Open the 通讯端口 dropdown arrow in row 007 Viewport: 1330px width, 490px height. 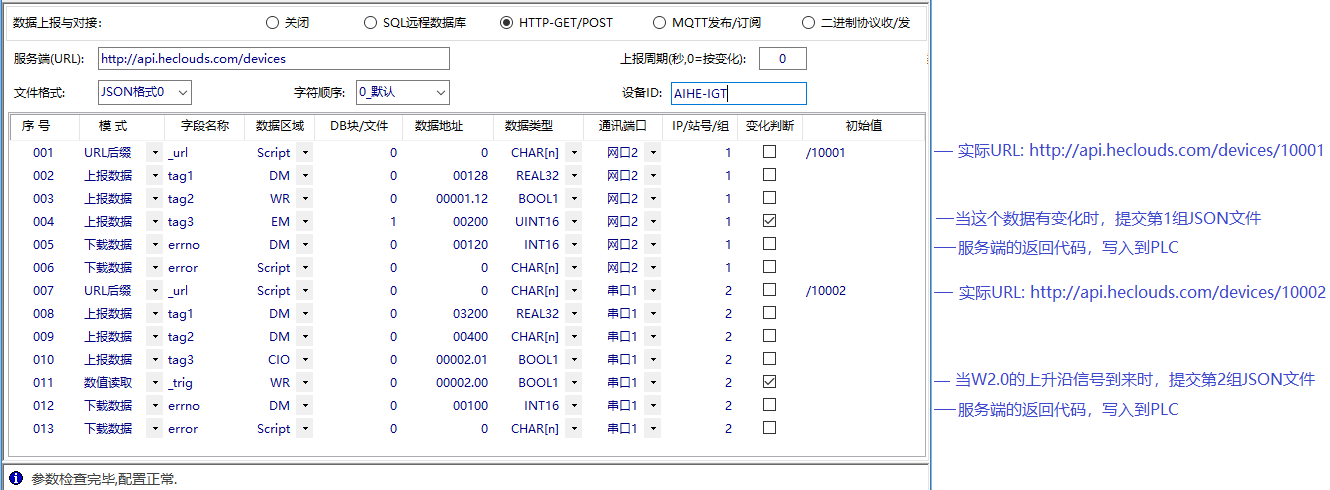pos(652,291)
